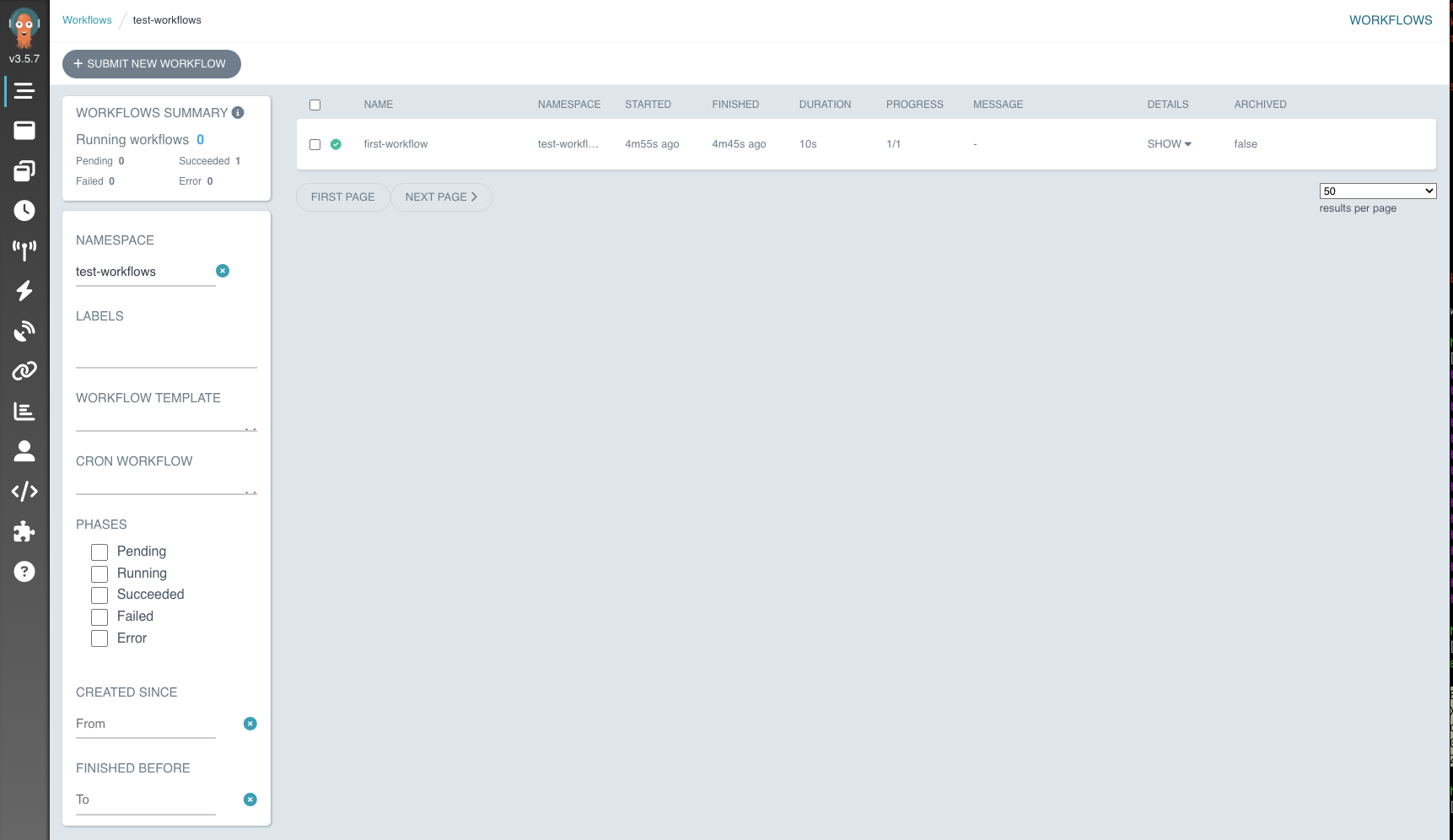The width and height of the screenshot is (1453, 840).
Task: Open Sensors lightning bolt icon
Action: coord(24,291)
